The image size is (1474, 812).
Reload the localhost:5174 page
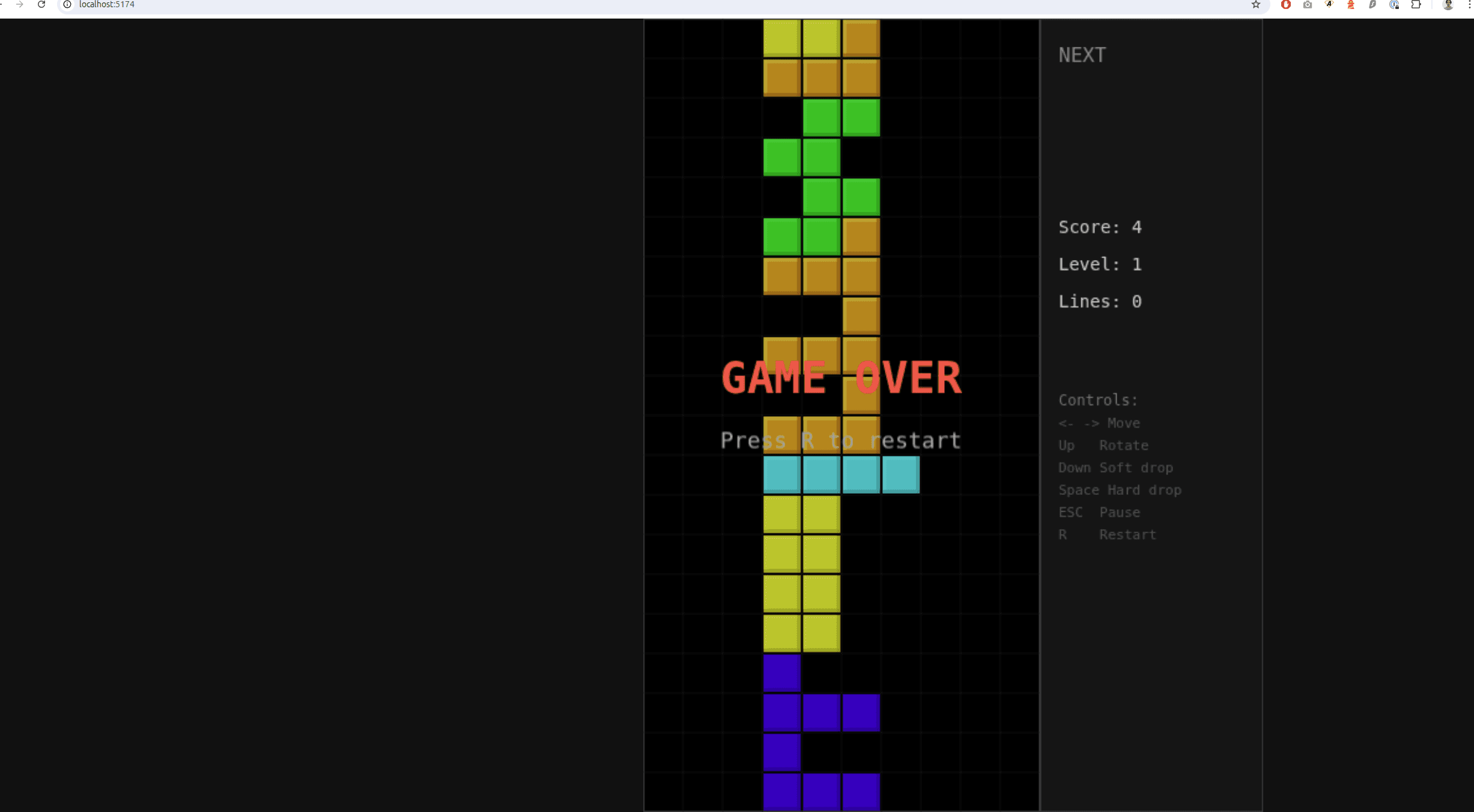tap(41, 4)
